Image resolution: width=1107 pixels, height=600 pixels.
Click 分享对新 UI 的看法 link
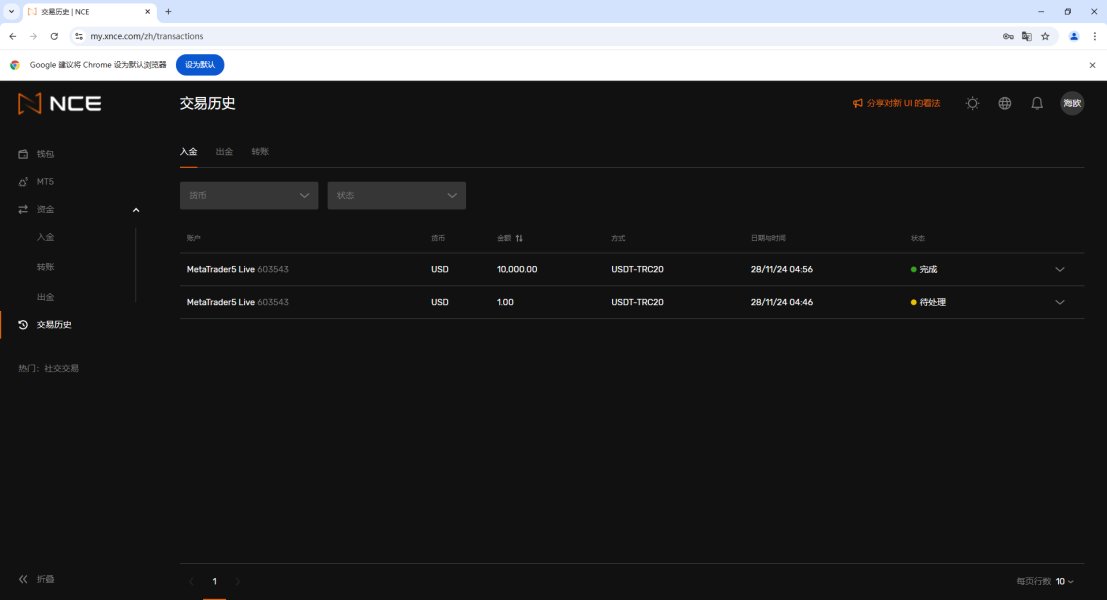point(896,103)
